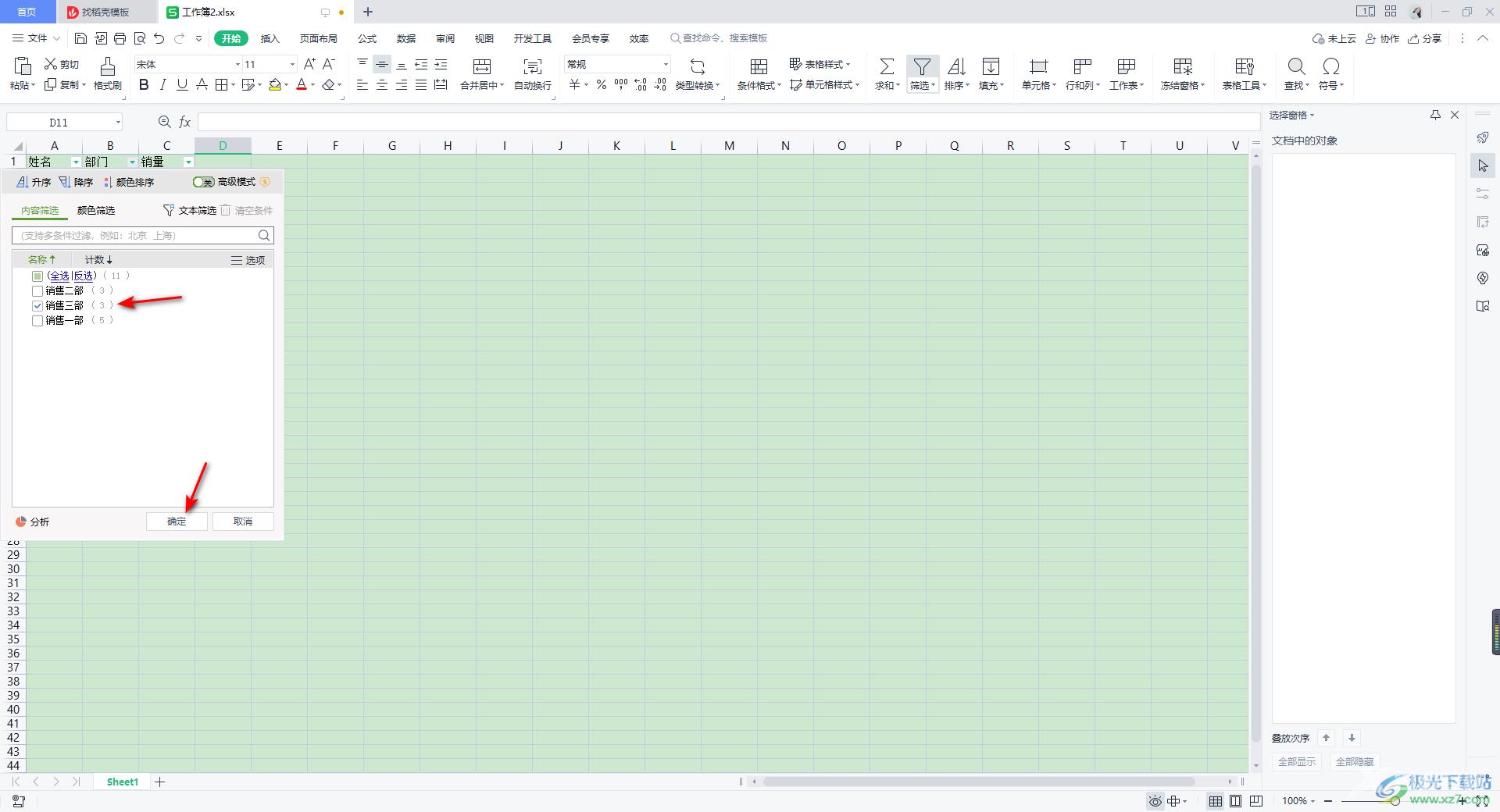Viewport: 1500px width, 812px height.
Task: Click the fill color bucket swatch
Action: [275, 85]
